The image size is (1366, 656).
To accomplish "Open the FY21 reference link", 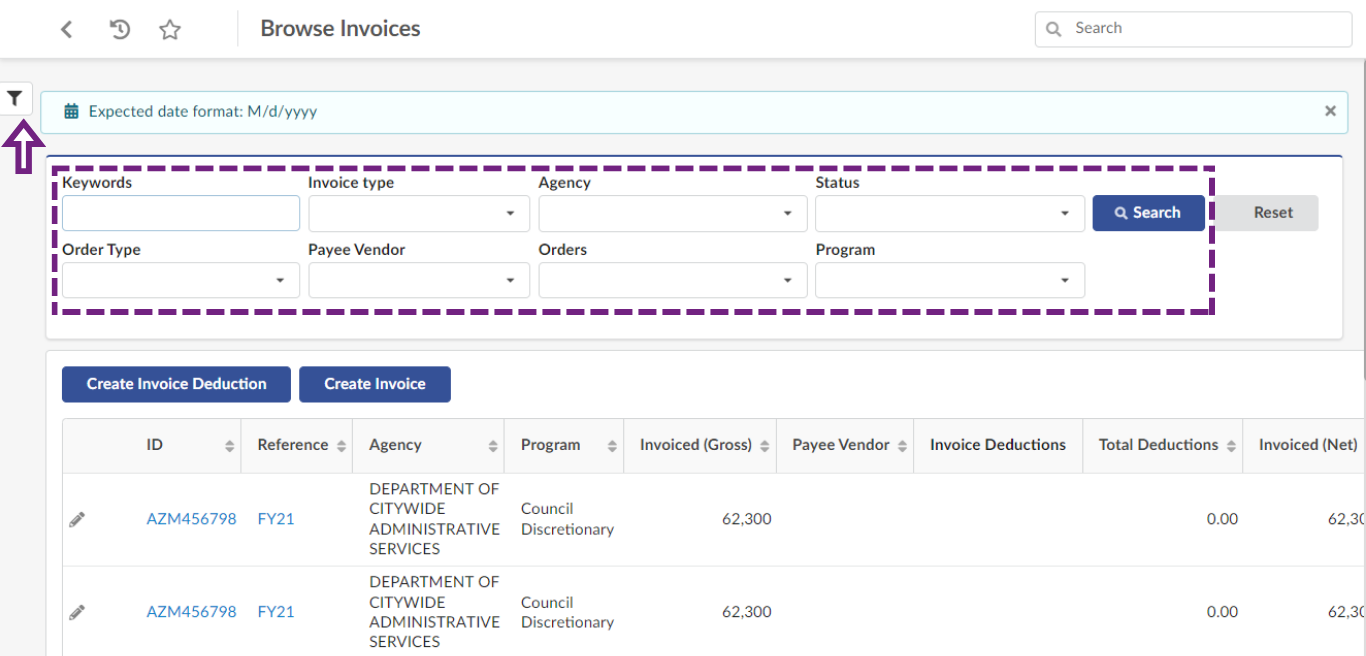I will 275,518.
